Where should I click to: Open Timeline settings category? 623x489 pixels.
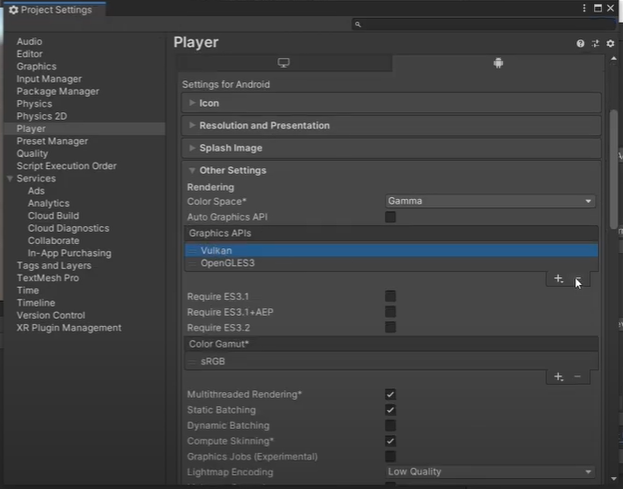point(36,303)
